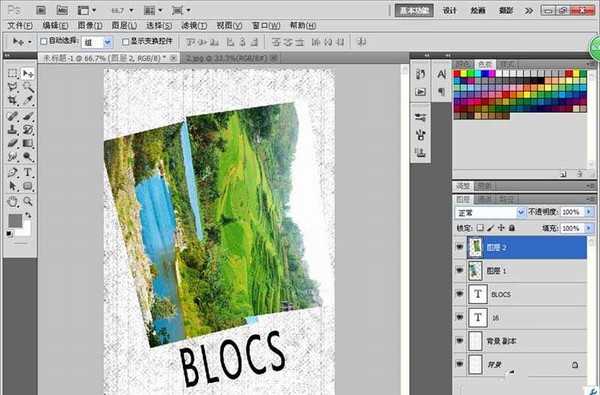Viewport: 600px width, 395px height.
Task: Switch to the 绘画 workspace
Action: click(478, 10)
